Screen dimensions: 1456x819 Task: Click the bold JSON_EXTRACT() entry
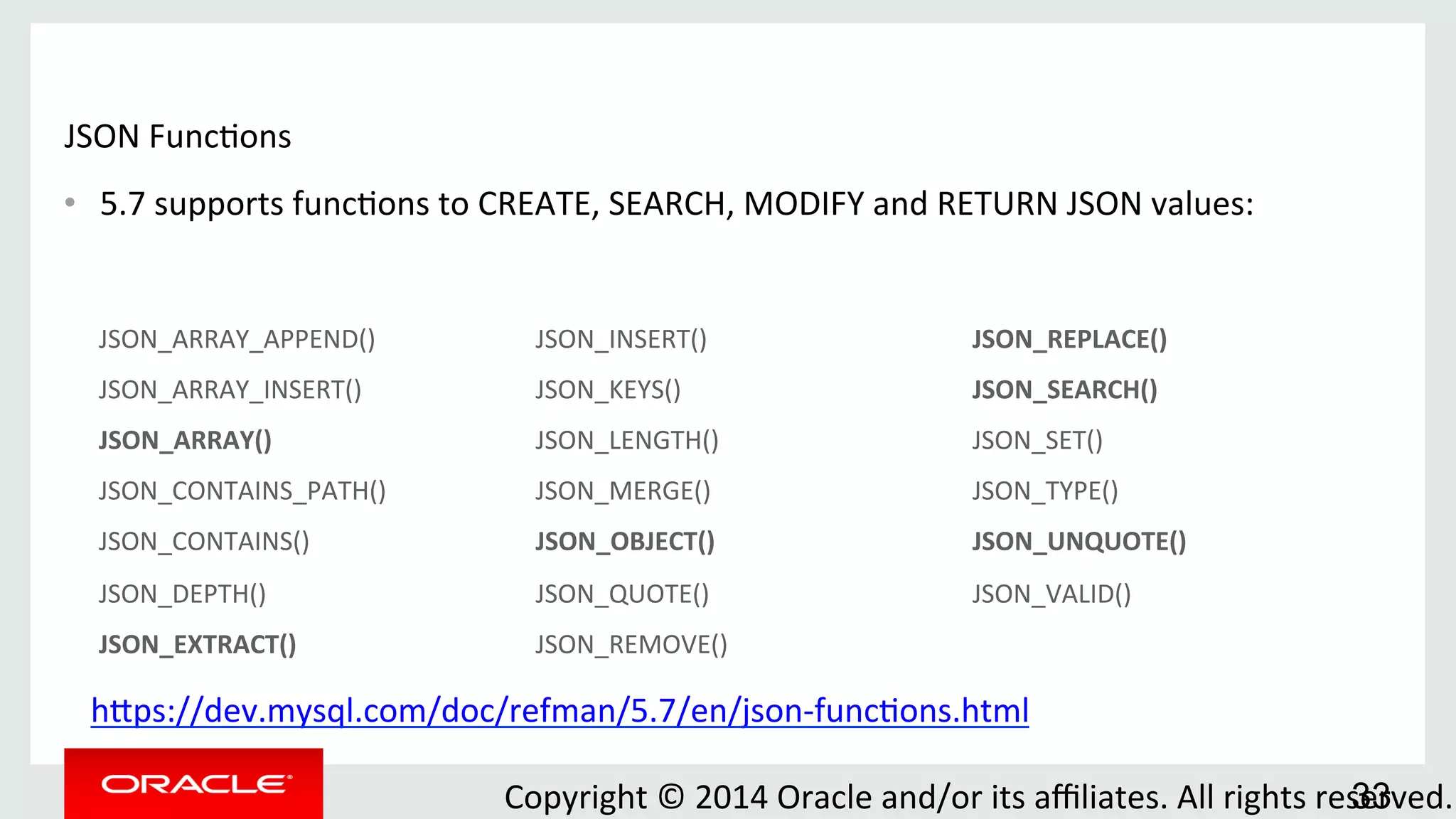click(x=198, y=645)
